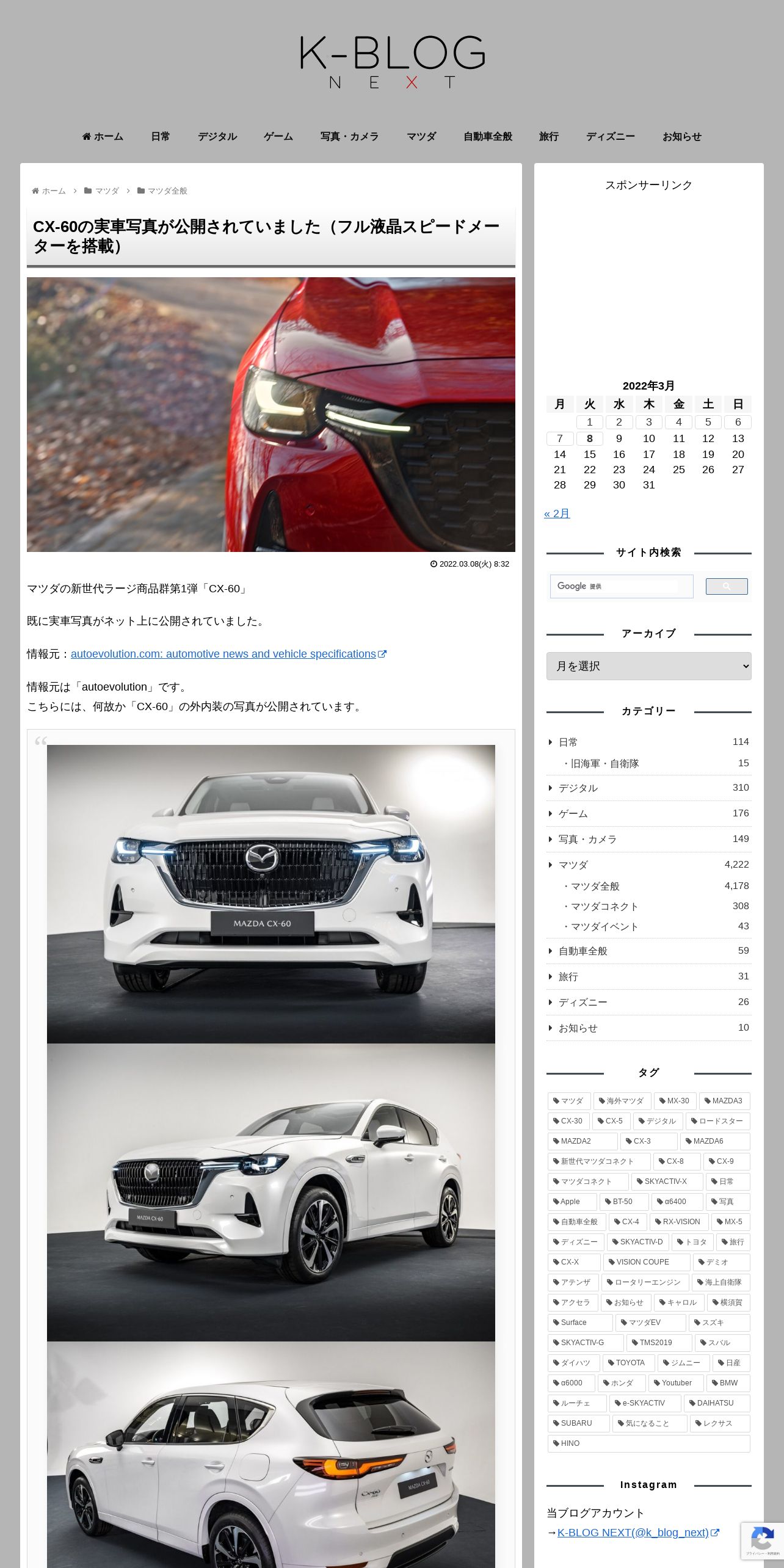
Task: Click the VISION COUPE tag
Action: pos(647,1262)
